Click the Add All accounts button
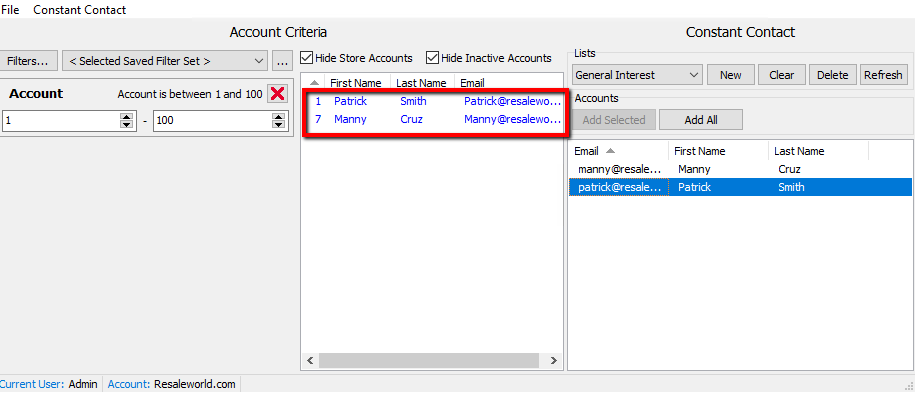Viewport: 920px width, 394px height. coord(701,120)
